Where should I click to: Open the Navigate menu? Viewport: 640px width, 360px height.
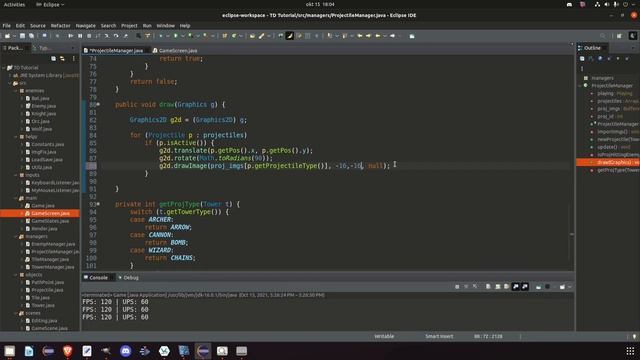click(85, 25)
